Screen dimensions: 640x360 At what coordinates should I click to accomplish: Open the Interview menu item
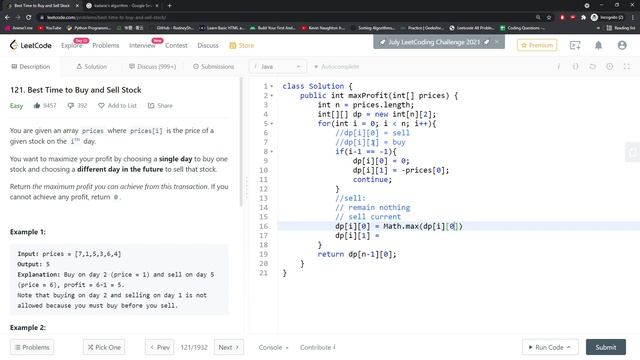point(142,45)
